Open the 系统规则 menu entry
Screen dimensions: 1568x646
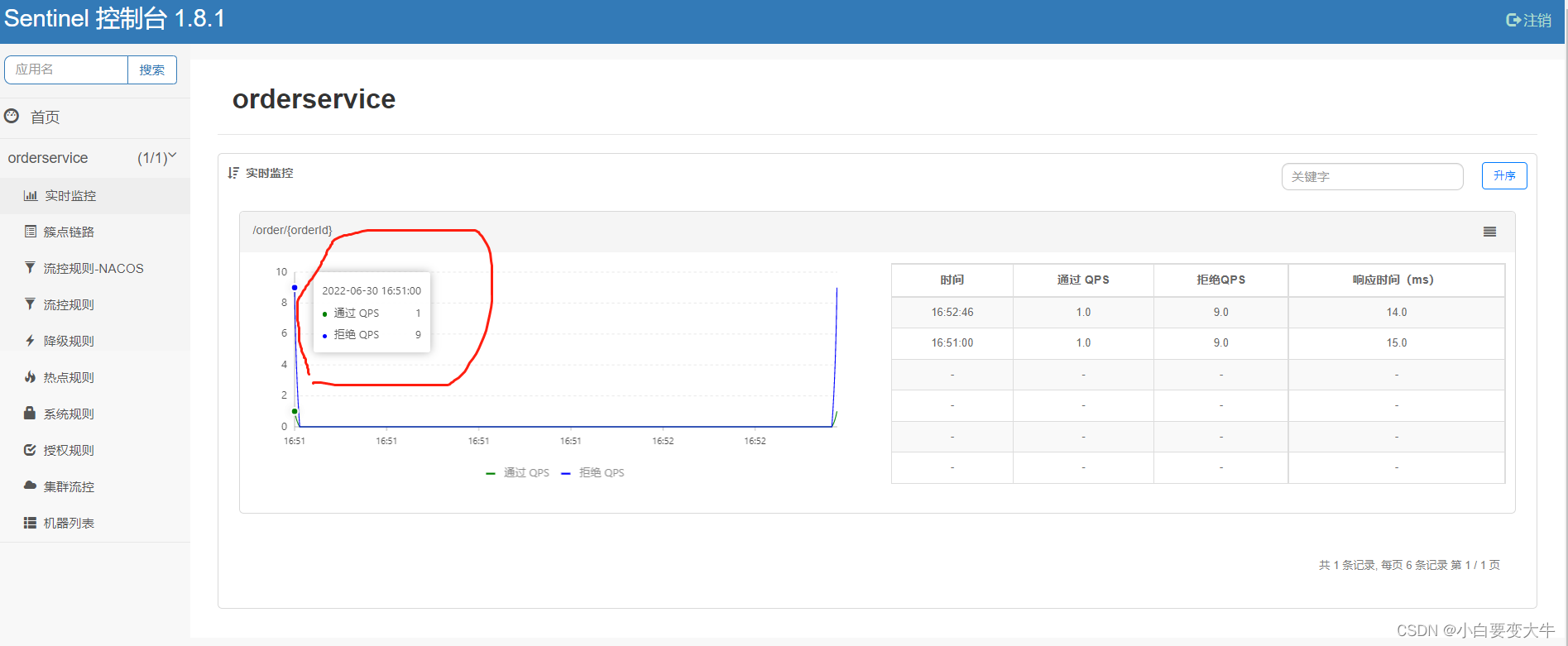69,414
